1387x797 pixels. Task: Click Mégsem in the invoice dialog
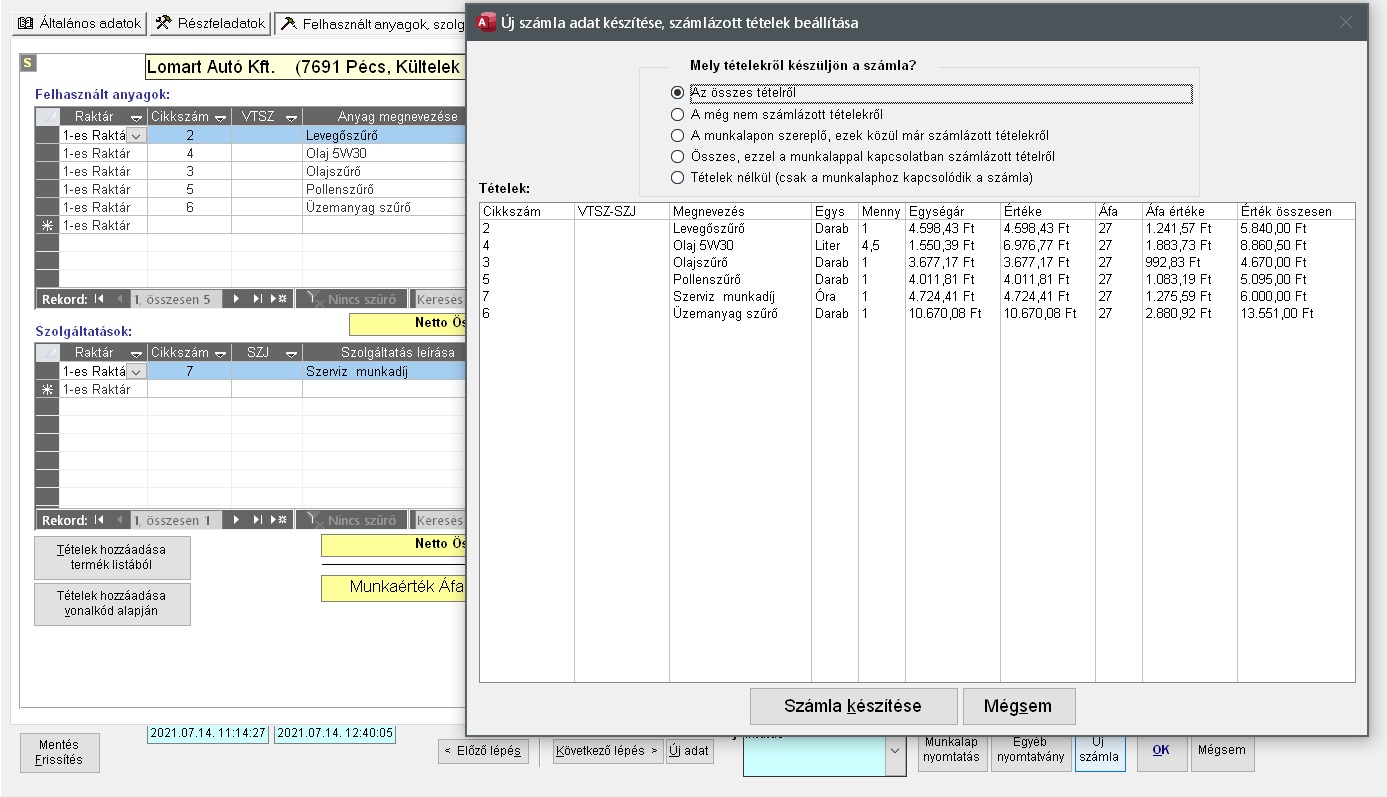1018,706
